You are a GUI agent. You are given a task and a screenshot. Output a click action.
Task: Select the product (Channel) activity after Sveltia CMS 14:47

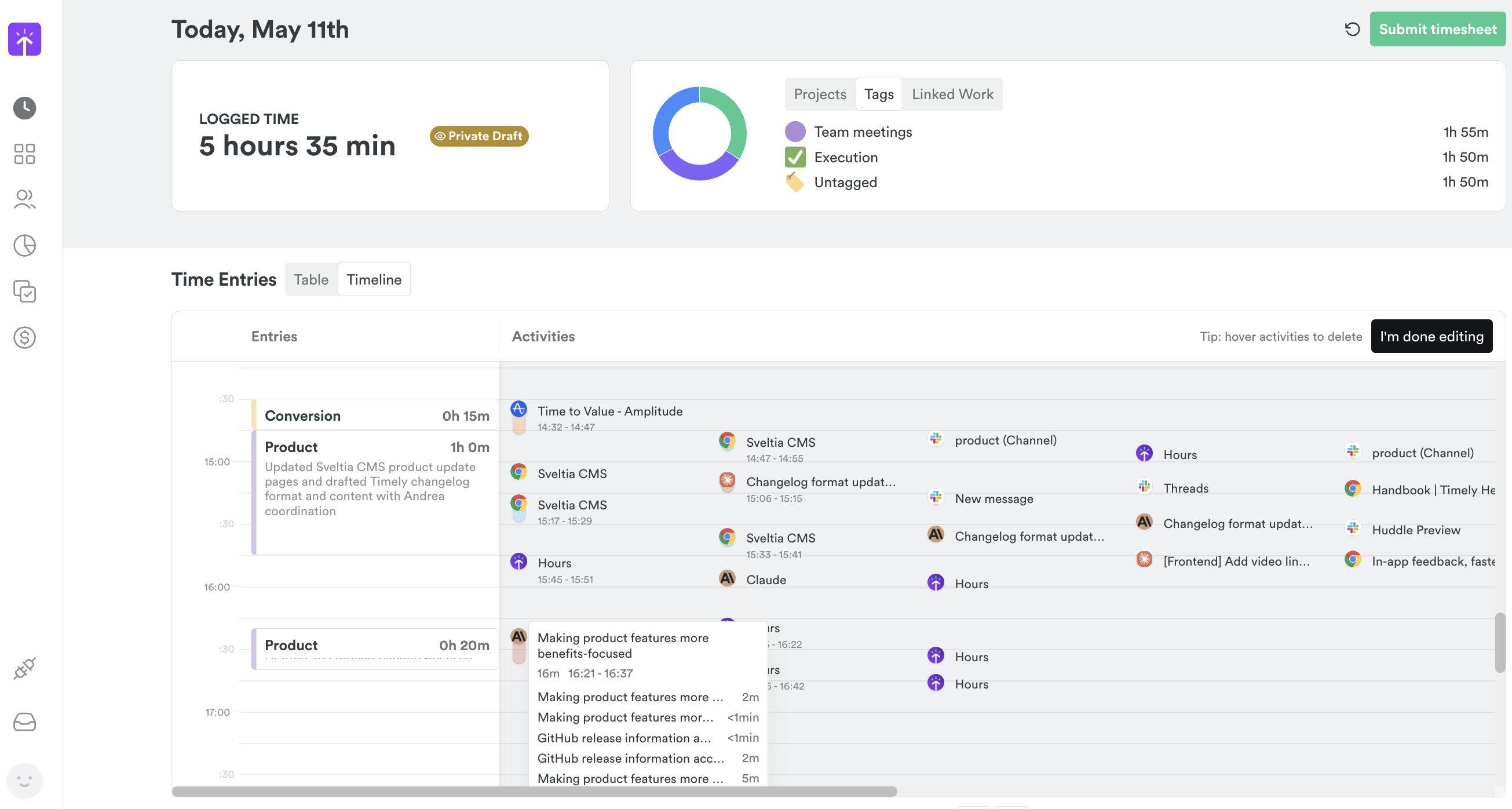[1006, 440]
